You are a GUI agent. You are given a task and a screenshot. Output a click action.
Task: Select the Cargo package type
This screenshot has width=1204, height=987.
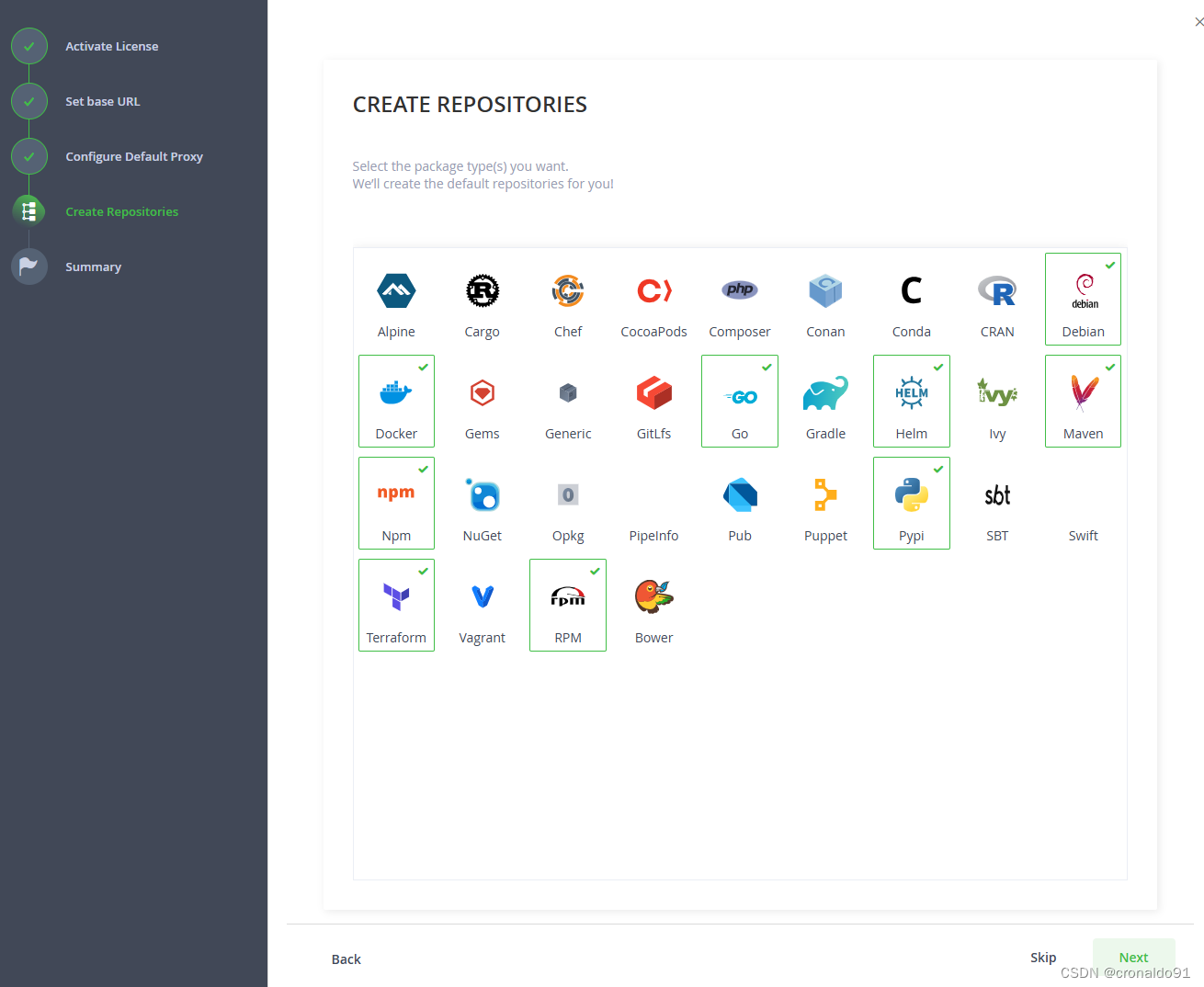tap(482, 300)
